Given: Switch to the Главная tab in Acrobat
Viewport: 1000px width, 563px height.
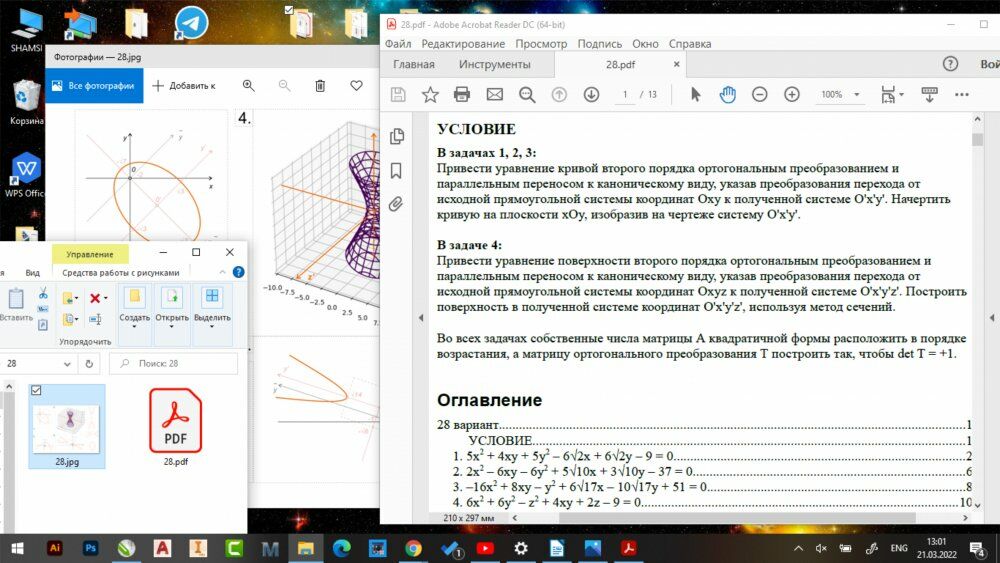Looking at the screenshot, I should click(x=414, y=64).
